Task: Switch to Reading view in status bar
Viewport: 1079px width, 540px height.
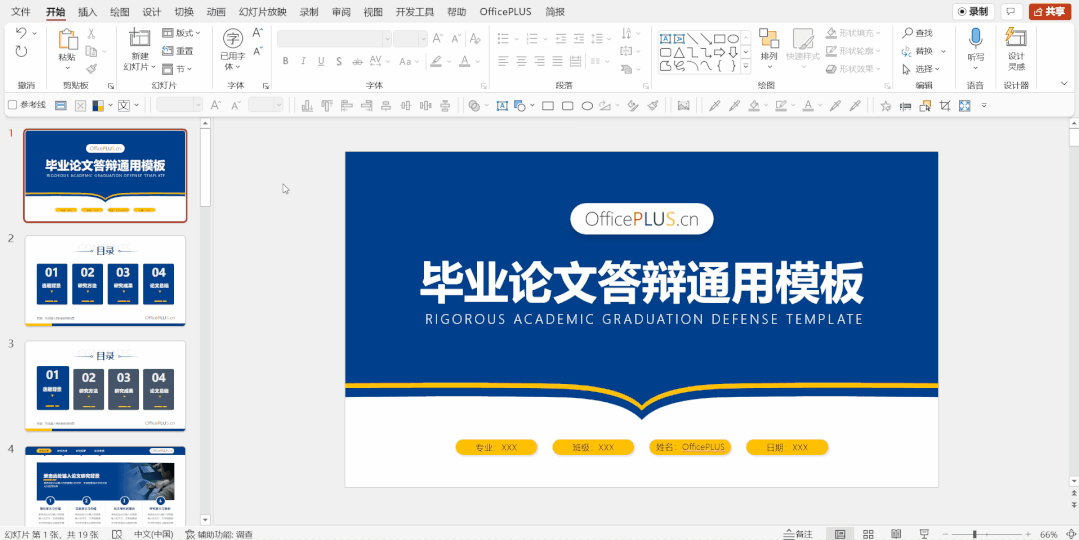Action: pos(896,534)
